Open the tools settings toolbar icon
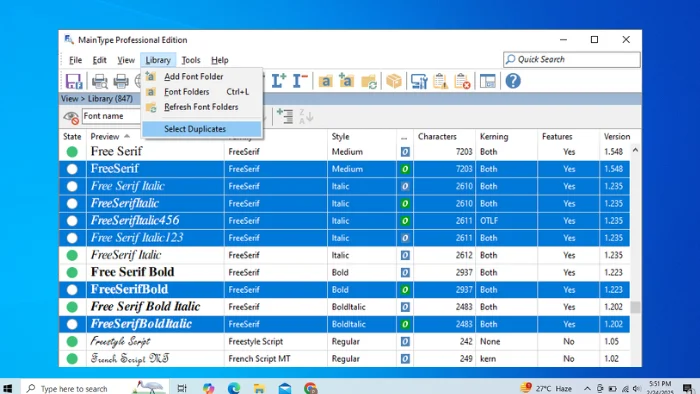The image size is (700, 394). coord(419,81)
